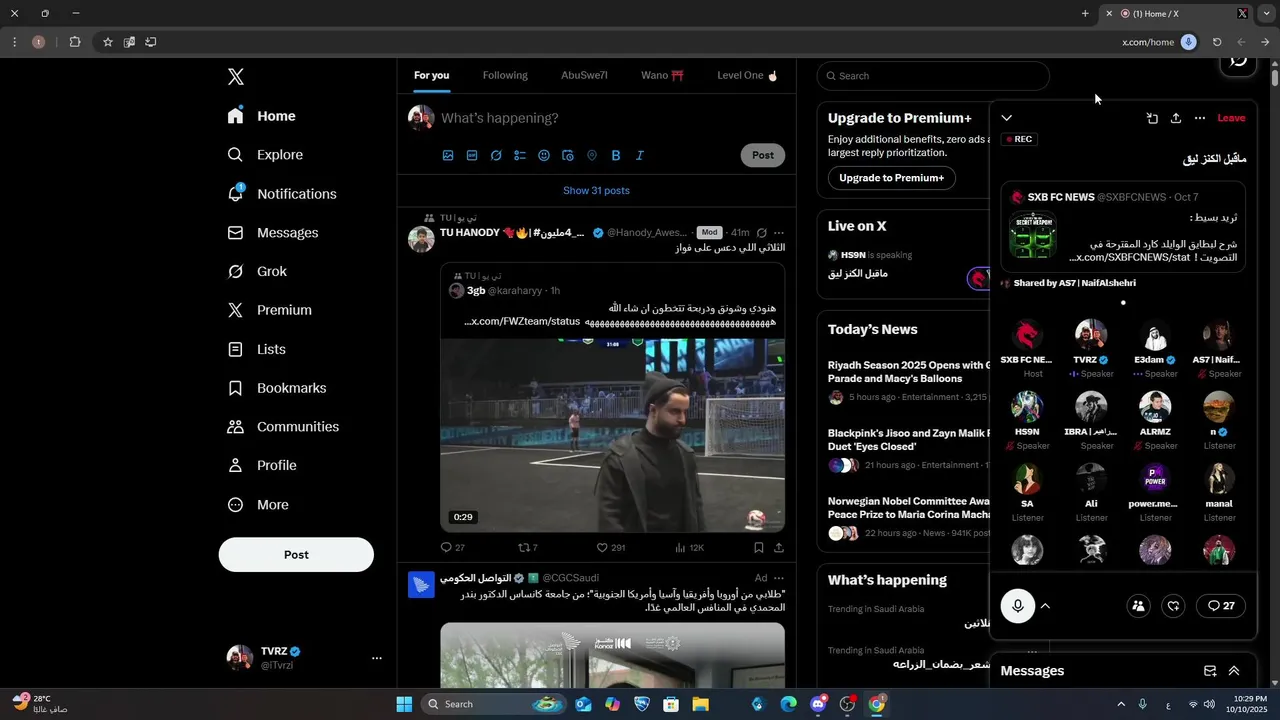Open browser bookmark star icon
This screenshot has width=1280, height=720.
click(108, 42)
